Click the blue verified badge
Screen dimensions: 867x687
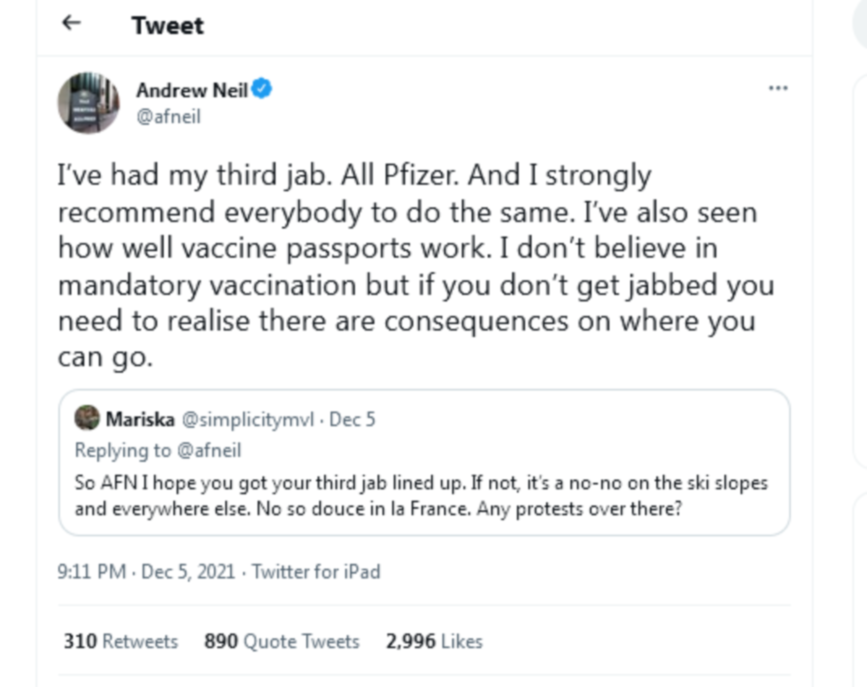(262, 90)
